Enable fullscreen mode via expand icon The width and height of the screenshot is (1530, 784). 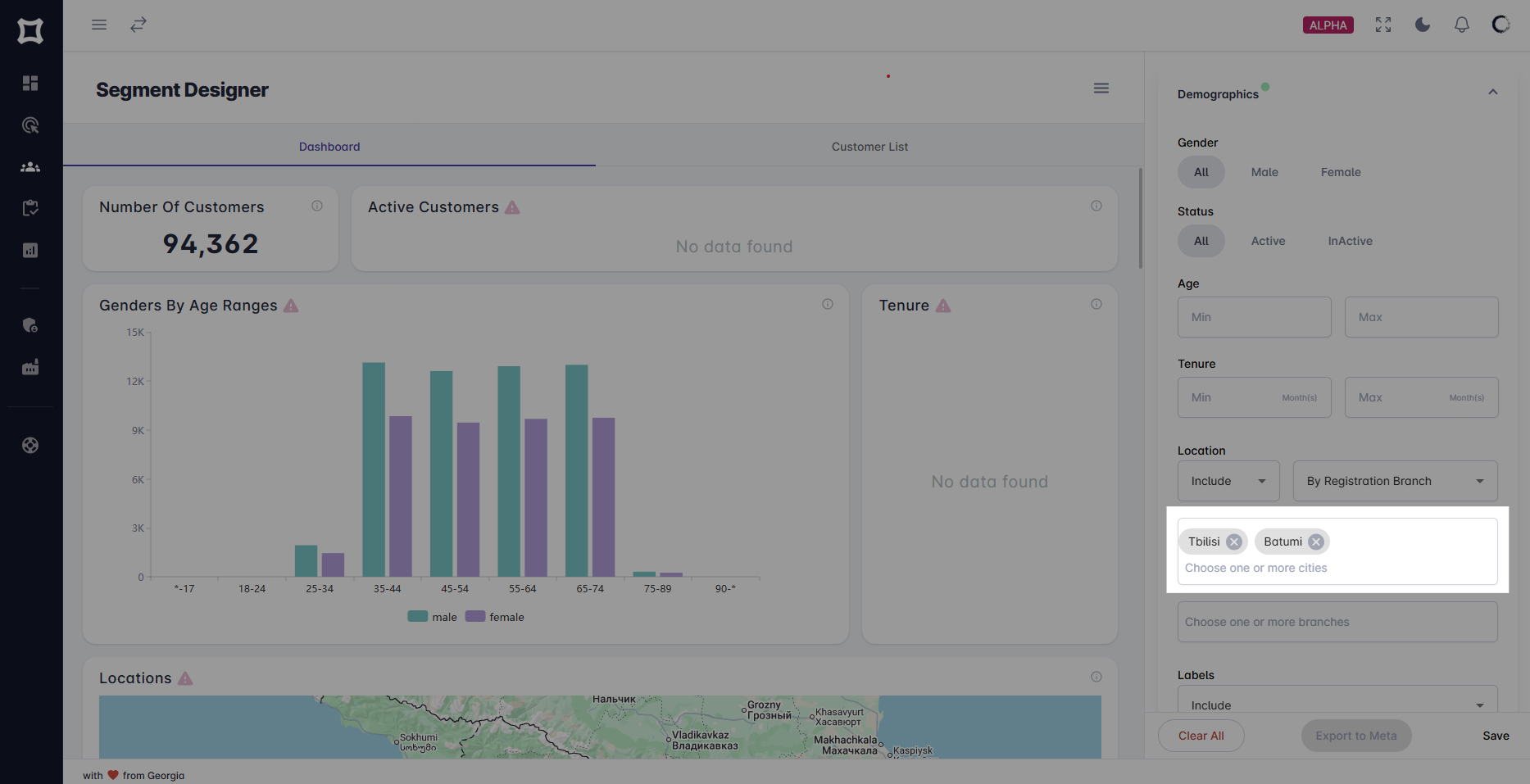tap(1382, 25)
